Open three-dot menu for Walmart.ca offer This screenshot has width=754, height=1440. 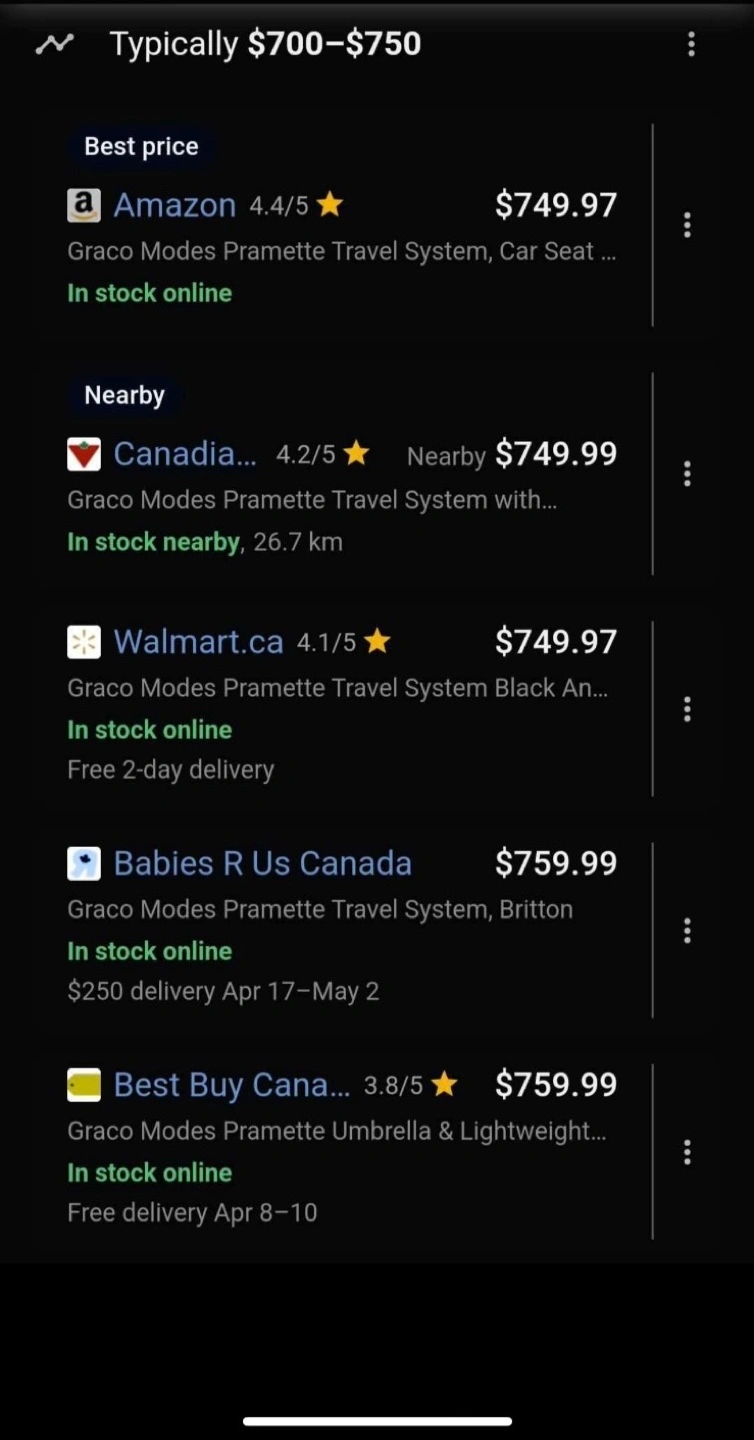(687, 709)
